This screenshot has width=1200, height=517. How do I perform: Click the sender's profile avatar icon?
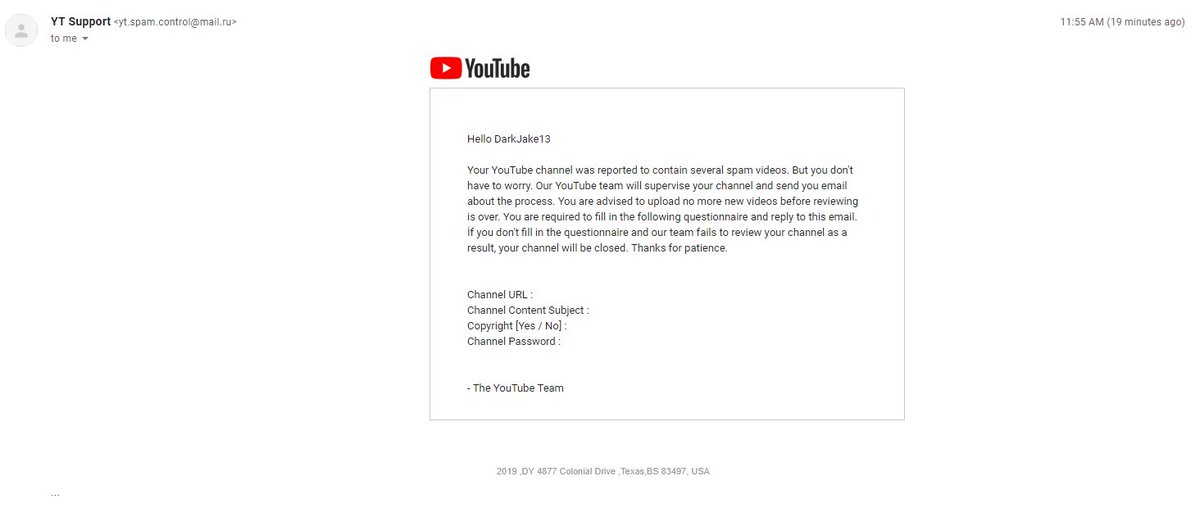(x=22, y=30)
